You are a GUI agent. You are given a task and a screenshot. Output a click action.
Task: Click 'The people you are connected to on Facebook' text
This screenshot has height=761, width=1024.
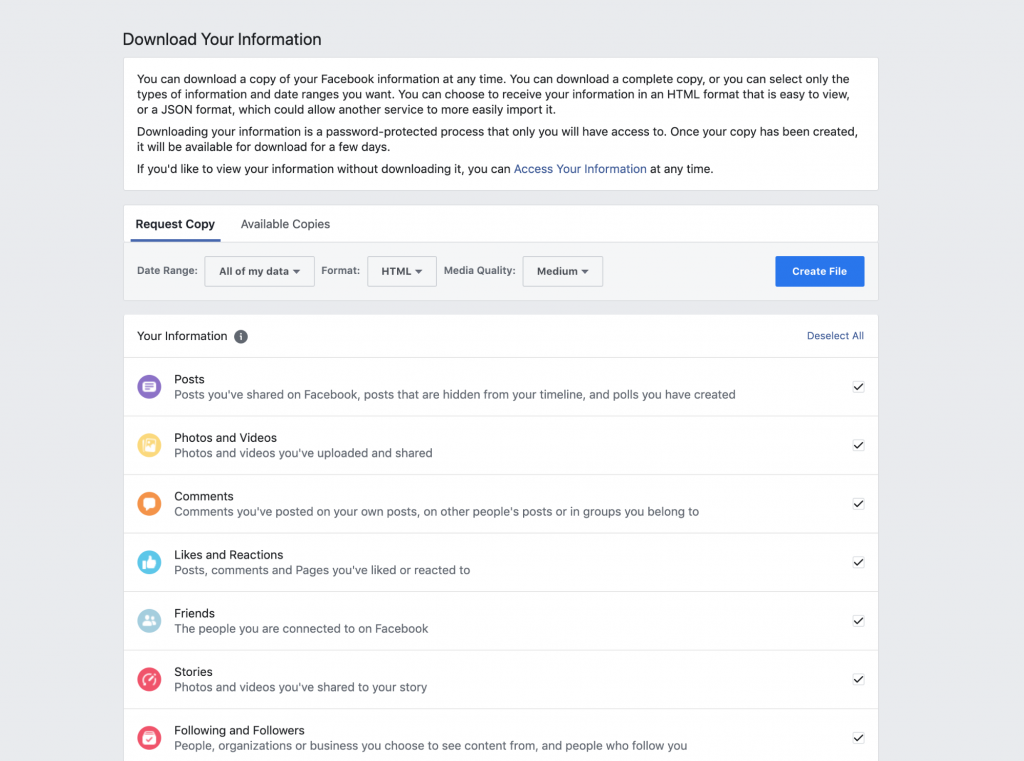click(301, 628)
